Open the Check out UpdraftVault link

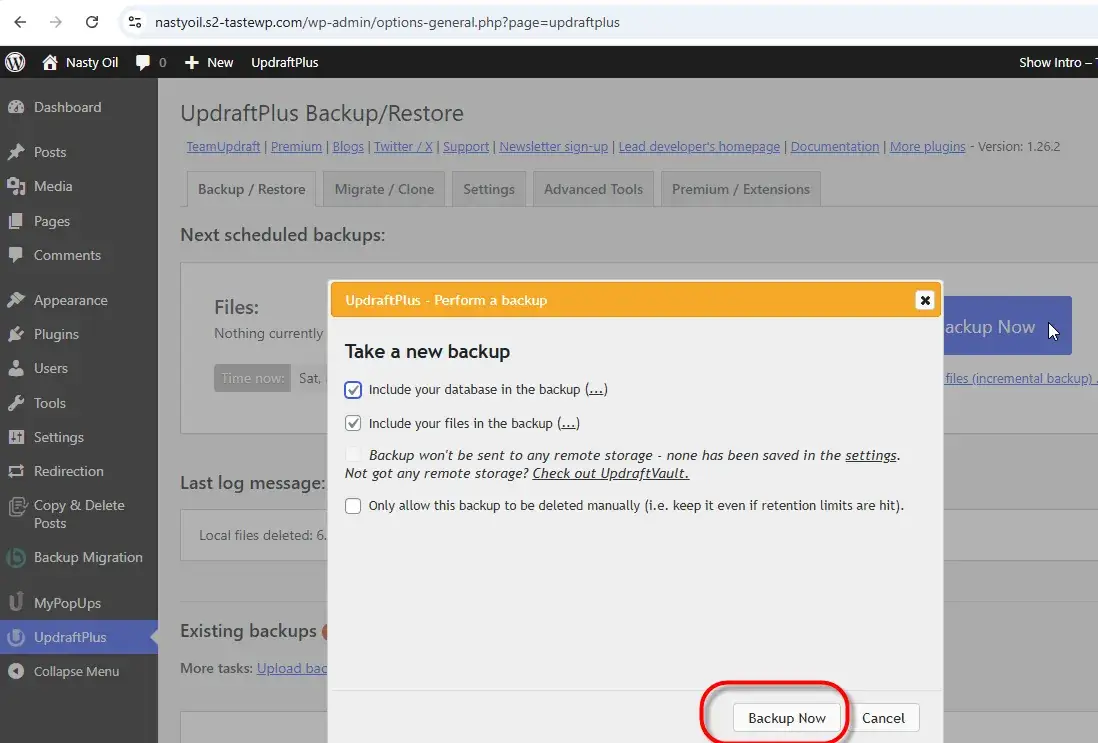coord(610,473)
